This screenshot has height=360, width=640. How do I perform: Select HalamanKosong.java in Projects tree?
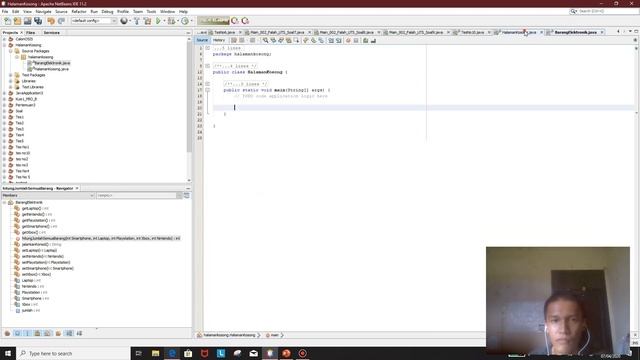(51, 69)
